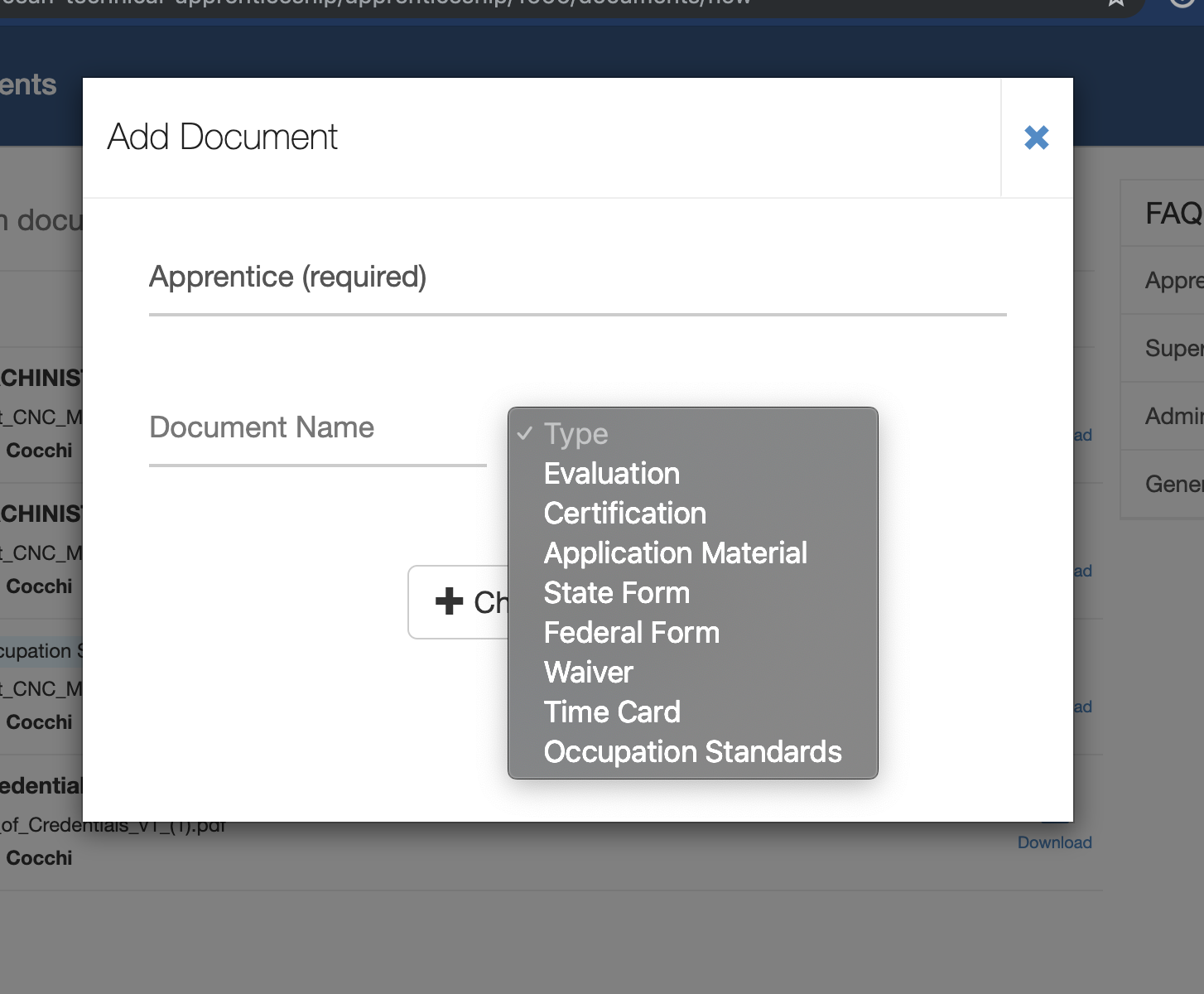
Task: Click the plus file chooser button
Action: click(458, 602)
